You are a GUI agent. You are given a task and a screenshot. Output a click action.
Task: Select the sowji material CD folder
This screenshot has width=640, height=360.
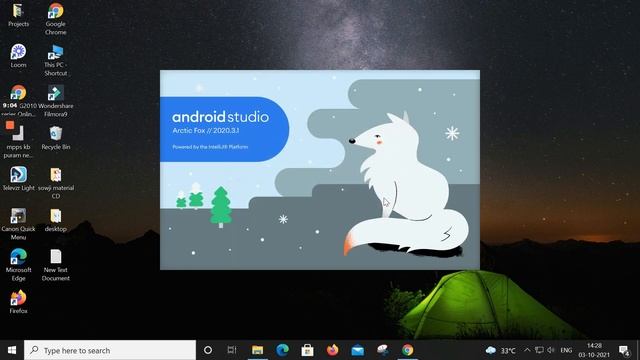tap(56, 183)
